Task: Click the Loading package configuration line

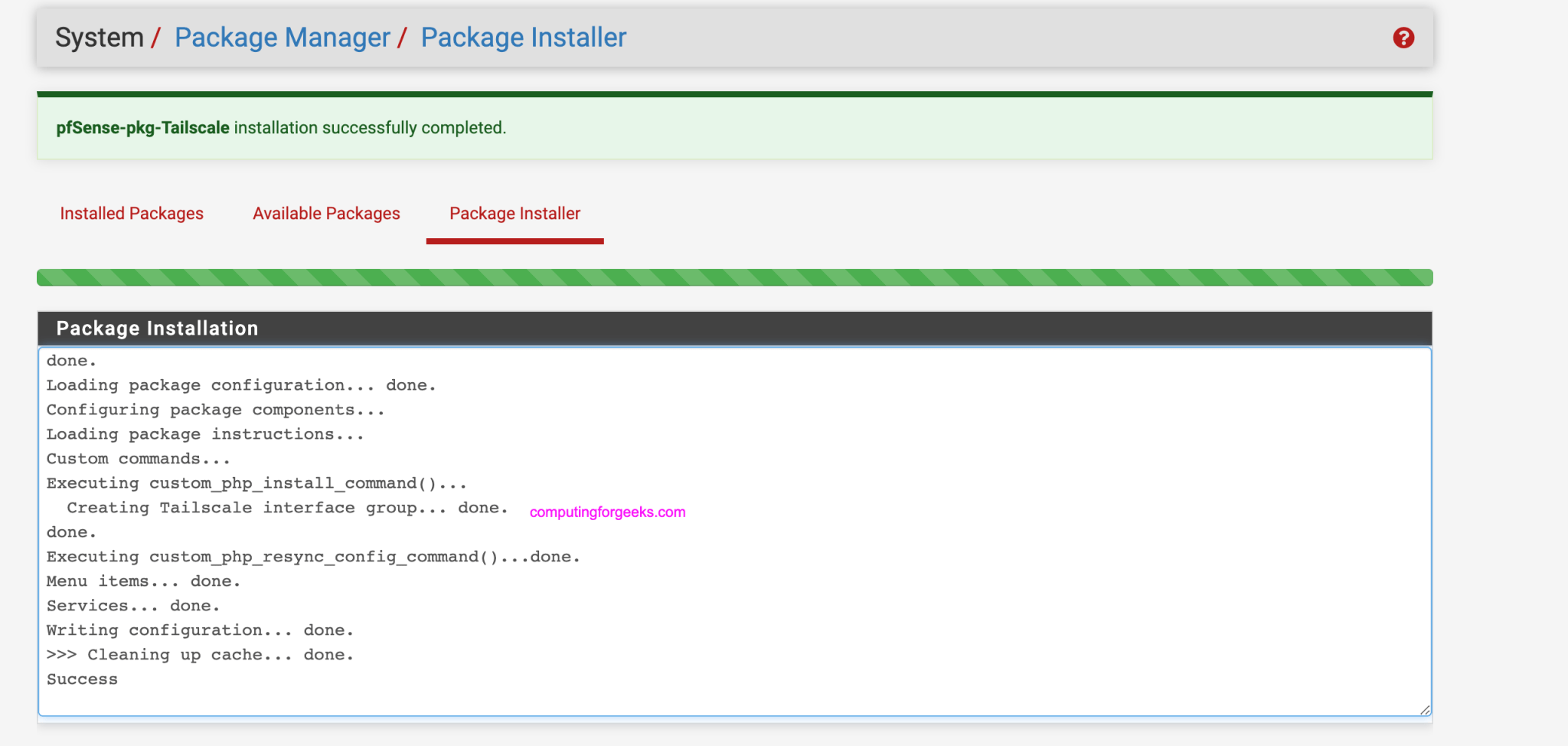Action: click(x=241, y=385)
